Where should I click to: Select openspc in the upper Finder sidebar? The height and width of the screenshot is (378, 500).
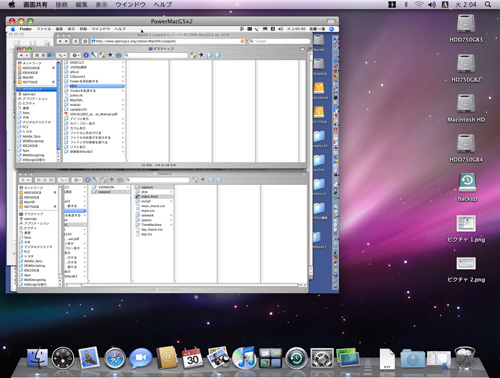point(29,94)
